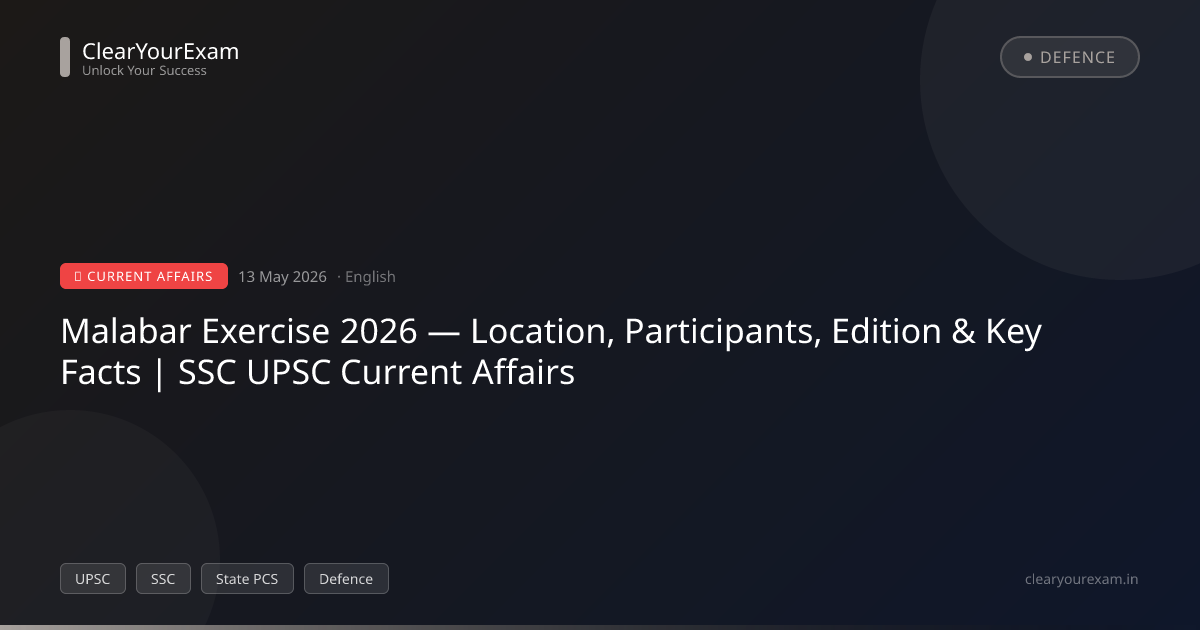Image resolution: width=1200 pixels, height=630 pixels.
Task: Choose the Defence tag chip
Action: pyautogui.click(x=346, y=579)
